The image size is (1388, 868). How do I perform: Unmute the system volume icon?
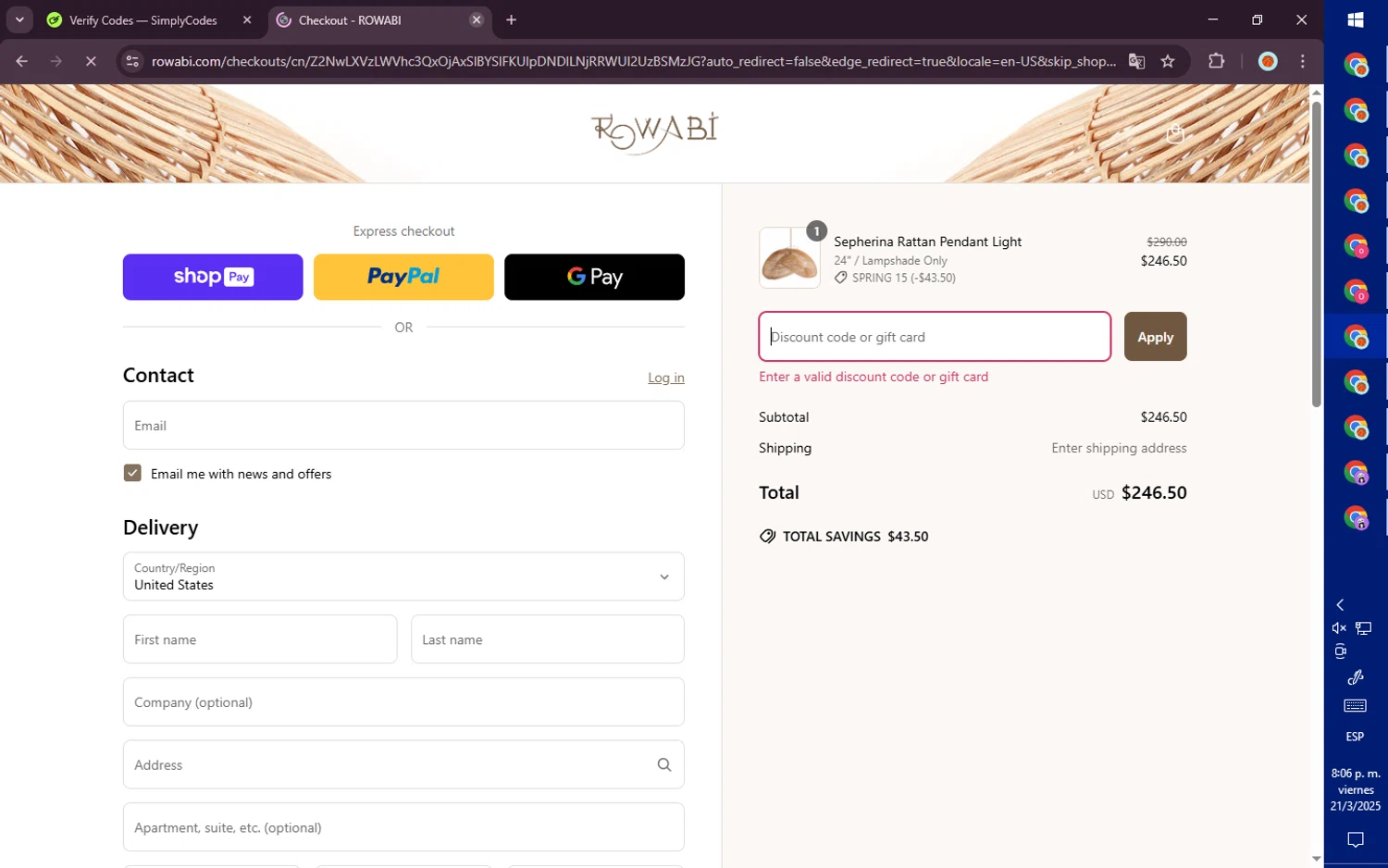tap(1339, 628)
